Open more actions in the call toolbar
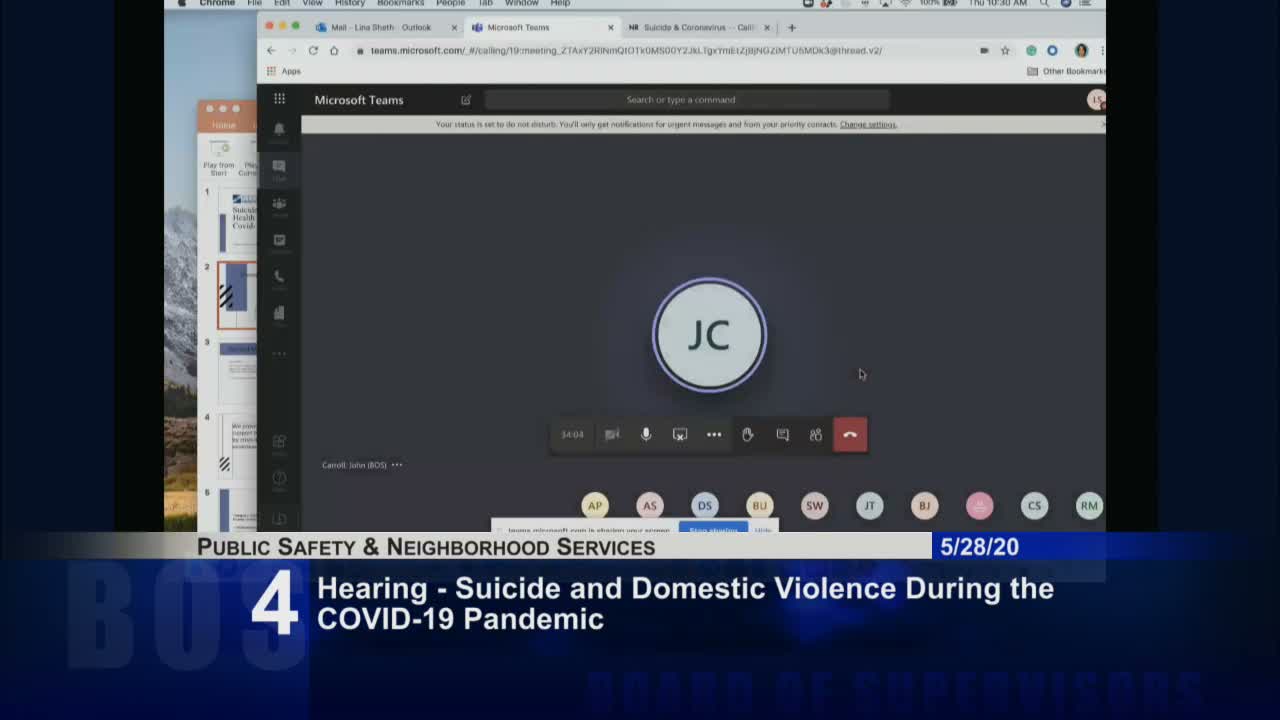The image size is (1280, 720). [714, 435]
